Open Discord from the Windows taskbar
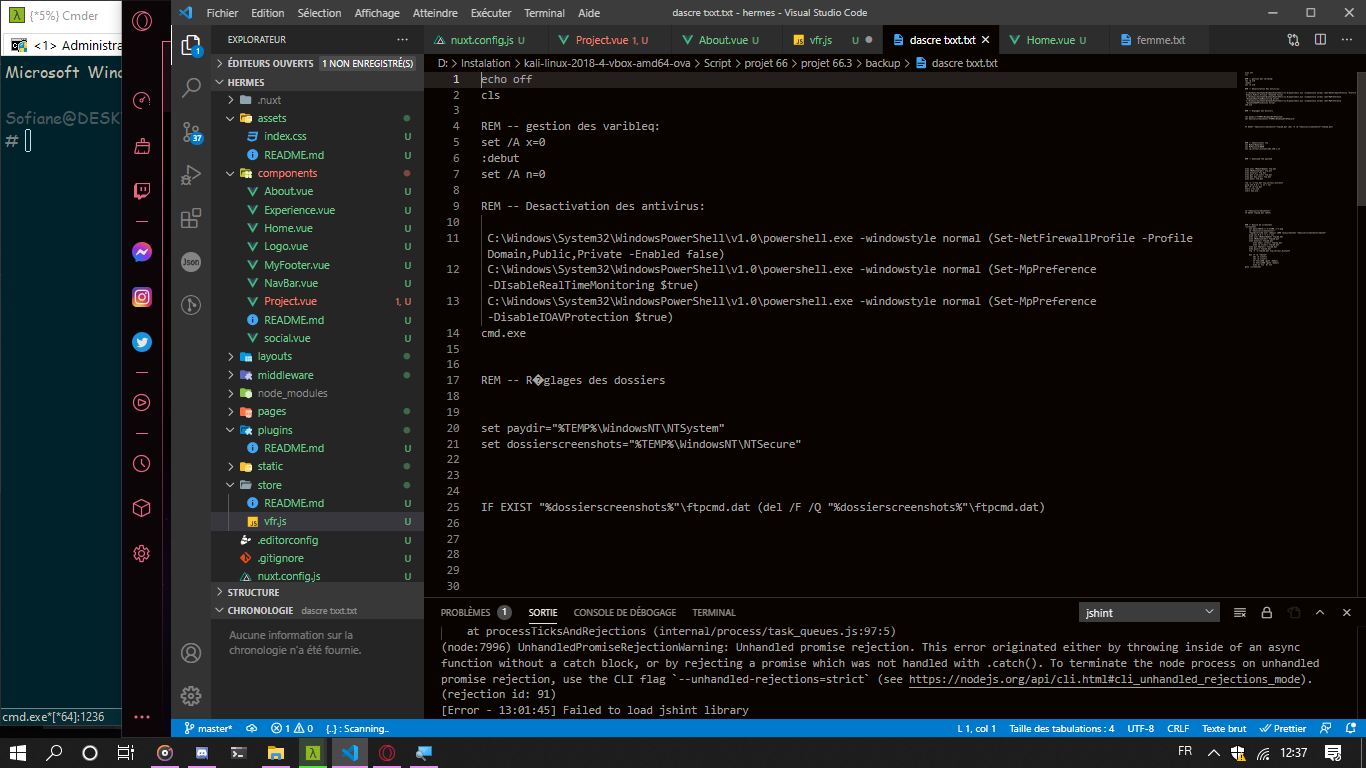This screenshot has height=768, width=1366. tap(202, 752)
